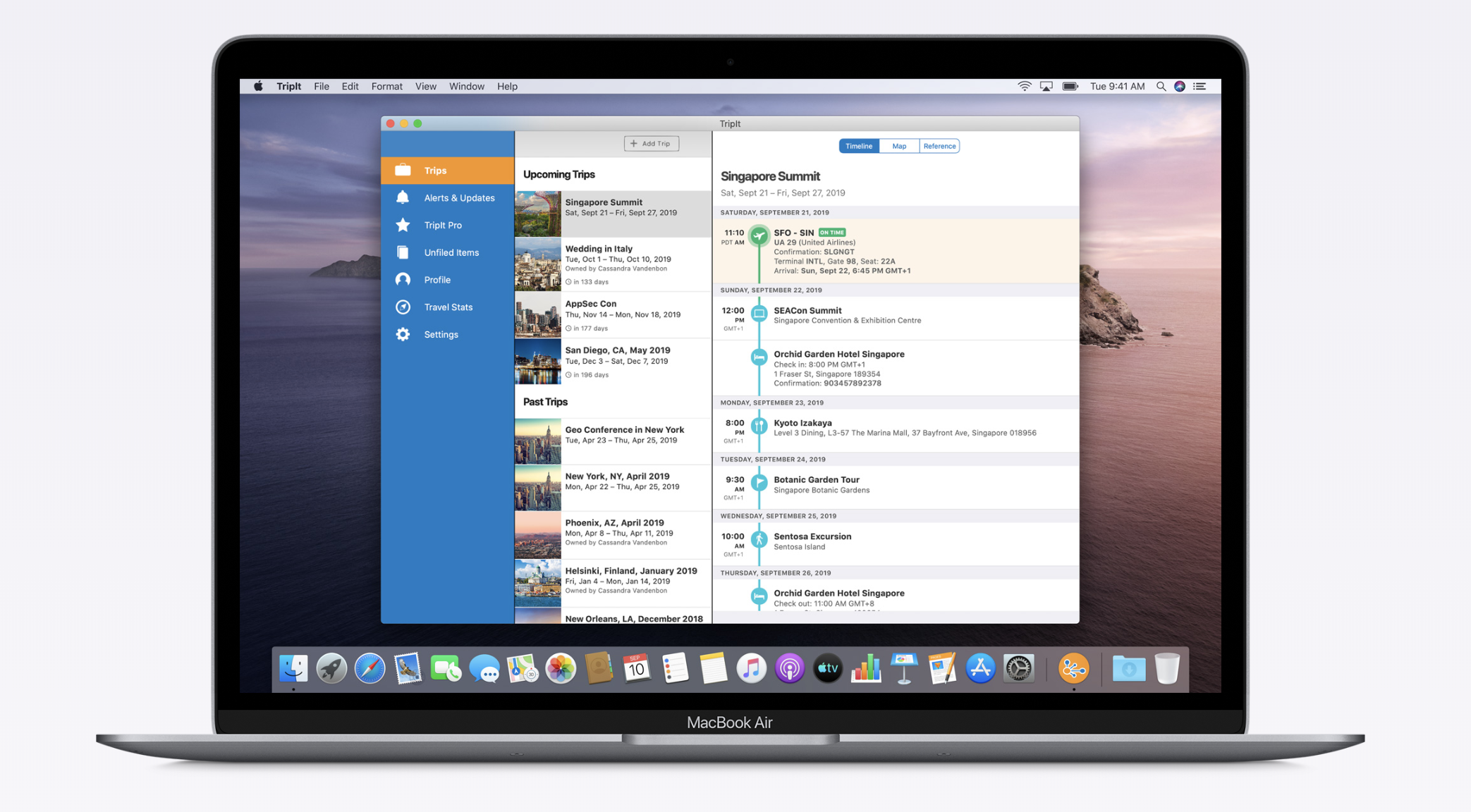1471x812 pixels.
Task: Open Apple TV app in Dock
Action: click(828, 668)
